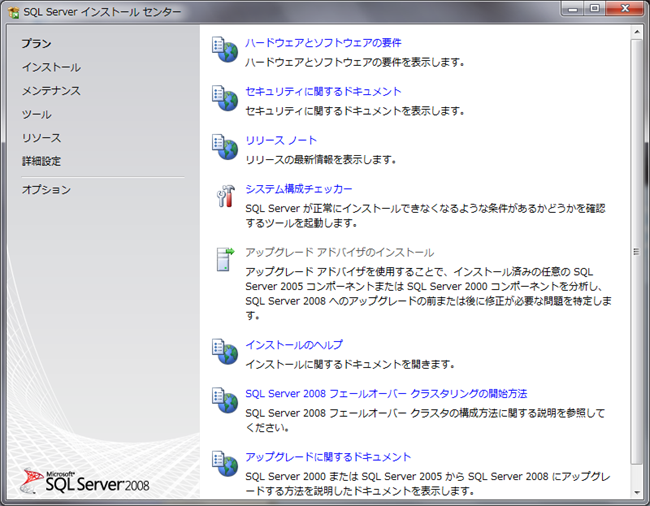650x506 pixels.
Task: Click アップグレード アドバイザのインストール
Action: click(x=340, y=252)
